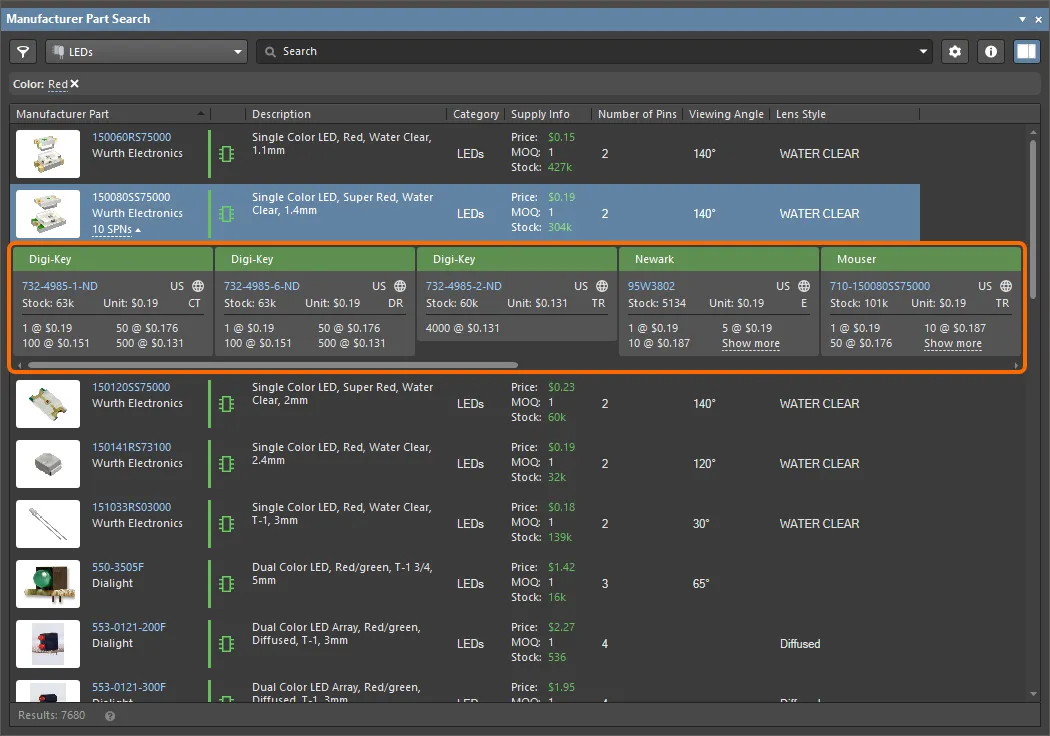Select thumbnail image of 150120SS75000

pyautogui.click(x=48, y=404)
